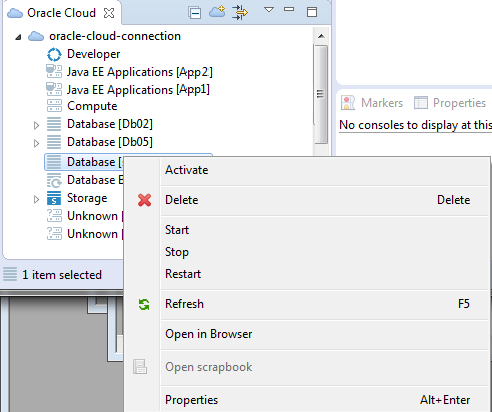Expand the Database [Db05] node
The height and width of the screenshot is (412, 492).
click(x=36, y=143)
